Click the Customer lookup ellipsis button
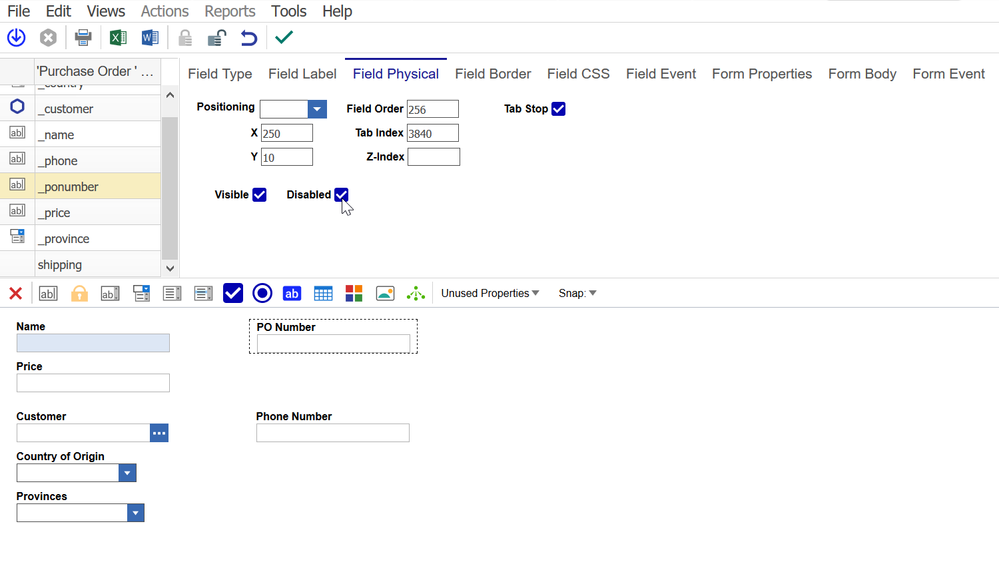999x566 pixels. point(159,433)
